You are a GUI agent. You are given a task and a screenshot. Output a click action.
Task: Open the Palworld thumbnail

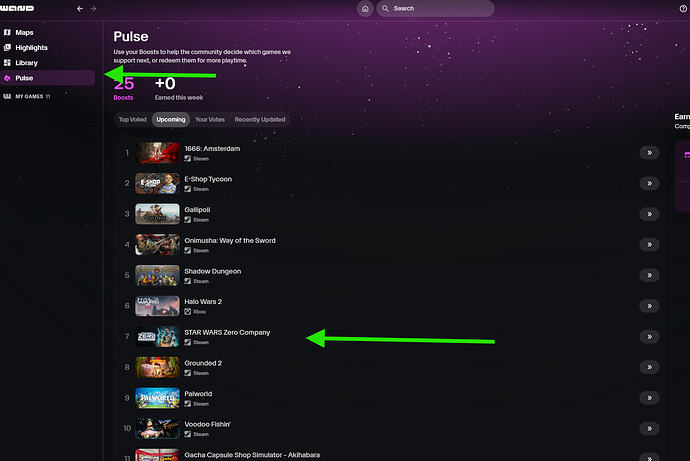pyautogui.click(x=158, y=398)
